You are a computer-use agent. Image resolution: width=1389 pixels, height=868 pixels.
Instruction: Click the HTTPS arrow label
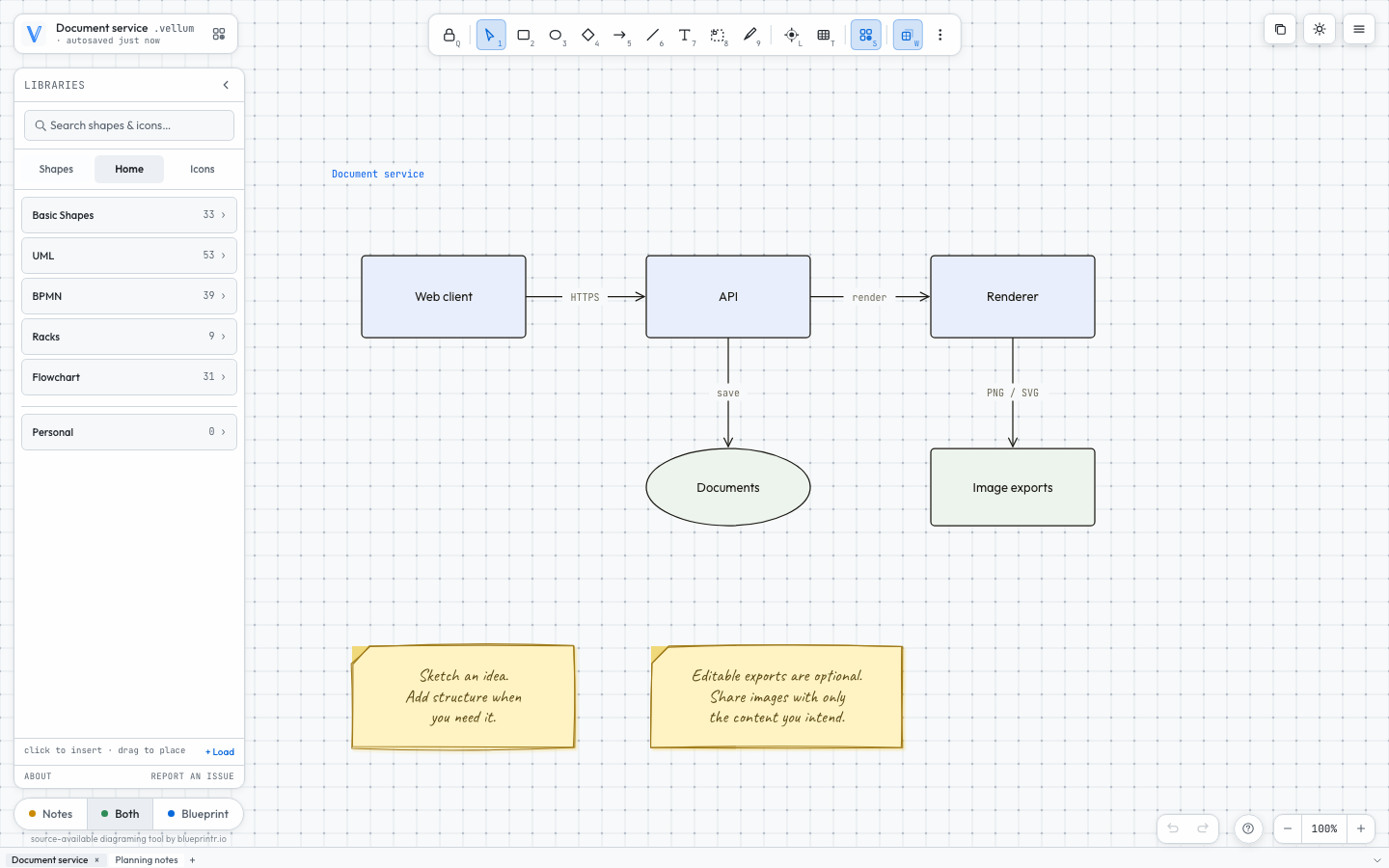tap(585, 297)
